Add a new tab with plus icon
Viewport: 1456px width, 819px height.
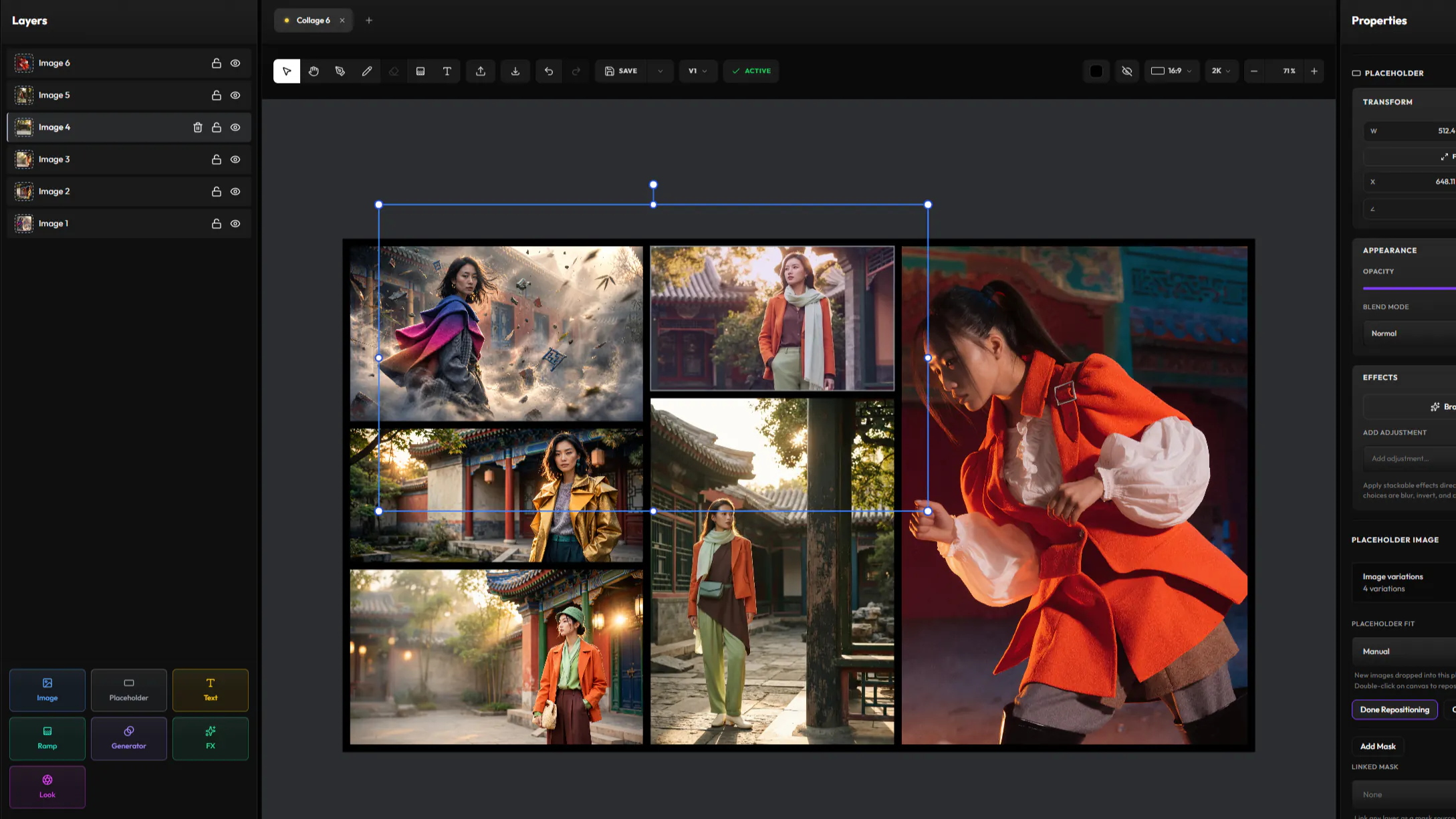point(368,20)
